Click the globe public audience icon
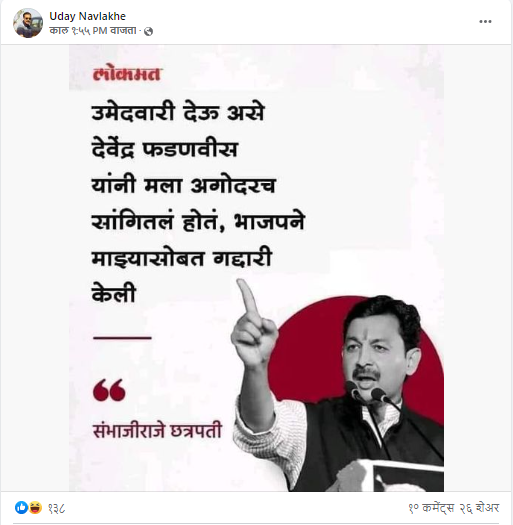This screenshot has height=525, width=513. point(148,31)
